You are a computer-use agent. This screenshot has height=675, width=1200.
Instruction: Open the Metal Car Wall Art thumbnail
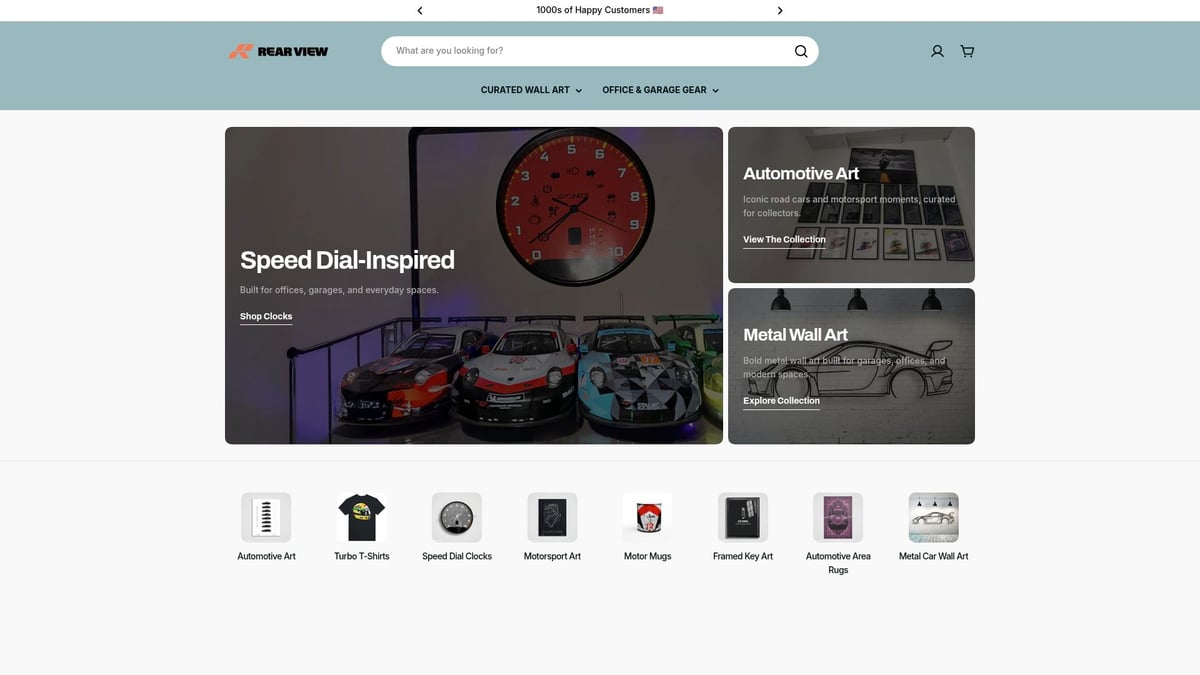click(933, 517)
